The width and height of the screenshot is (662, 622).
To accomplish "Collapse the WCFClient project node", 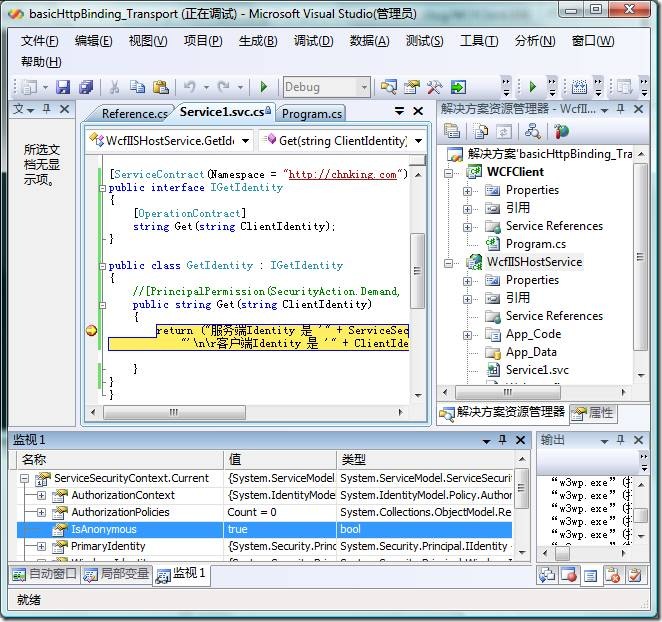I will pos(448,172).
